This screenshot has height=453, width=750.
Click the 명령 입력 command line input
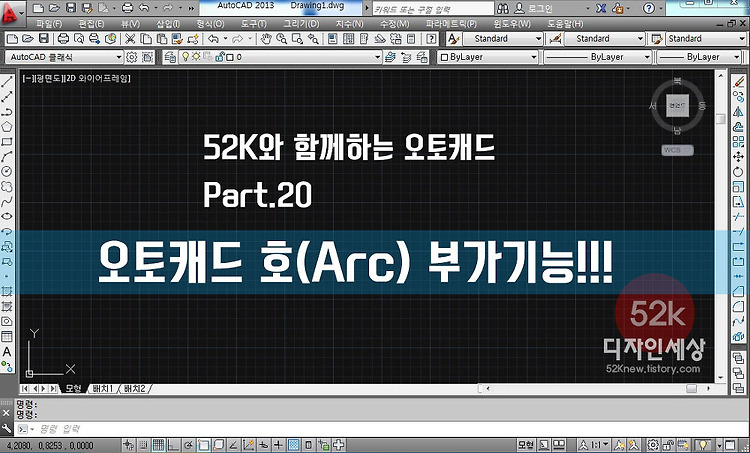coord(383,429)
